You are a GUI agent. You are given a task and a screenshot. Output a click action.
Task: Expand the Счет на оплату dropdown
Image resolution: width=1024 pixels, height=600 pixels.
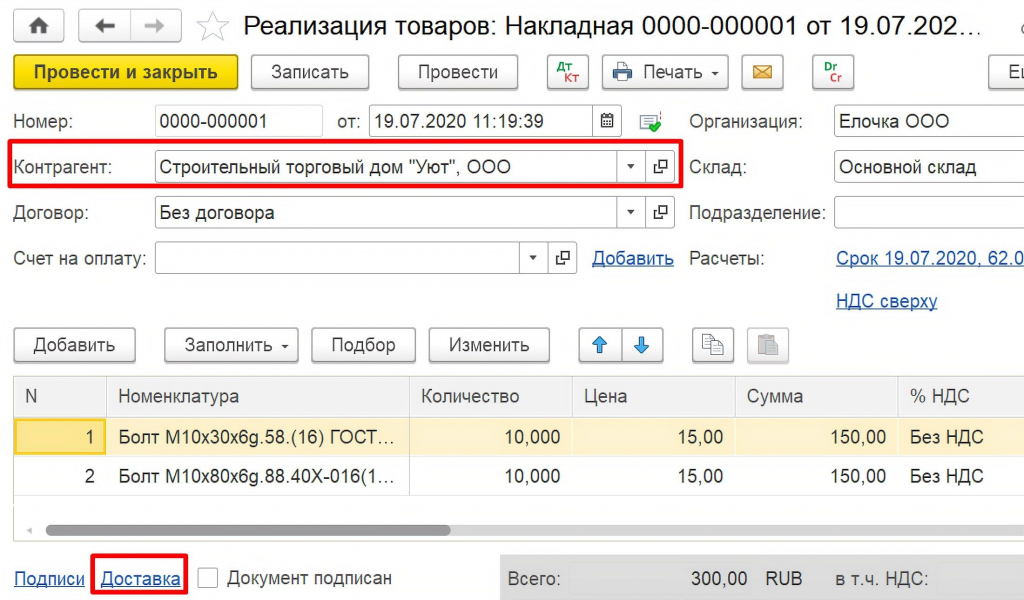533,259
